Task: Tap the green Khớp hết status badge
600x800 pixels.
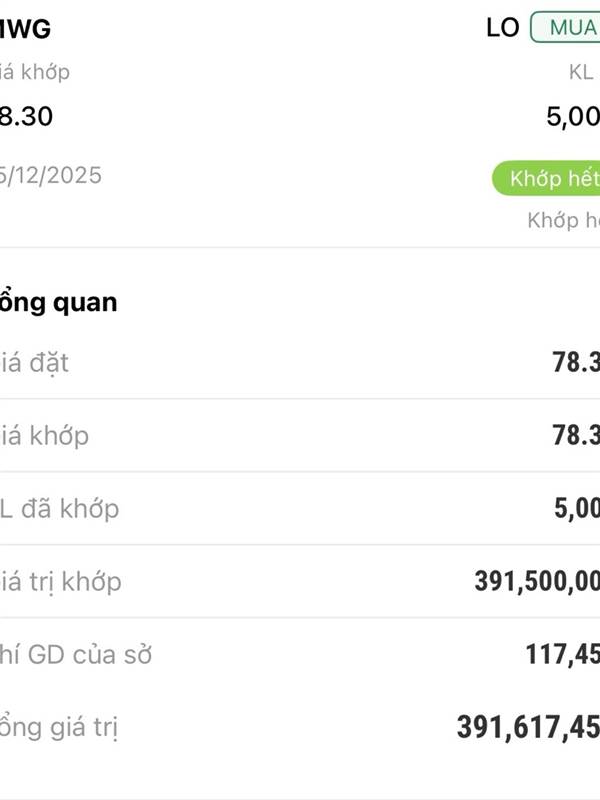Action: coord(548,179)
